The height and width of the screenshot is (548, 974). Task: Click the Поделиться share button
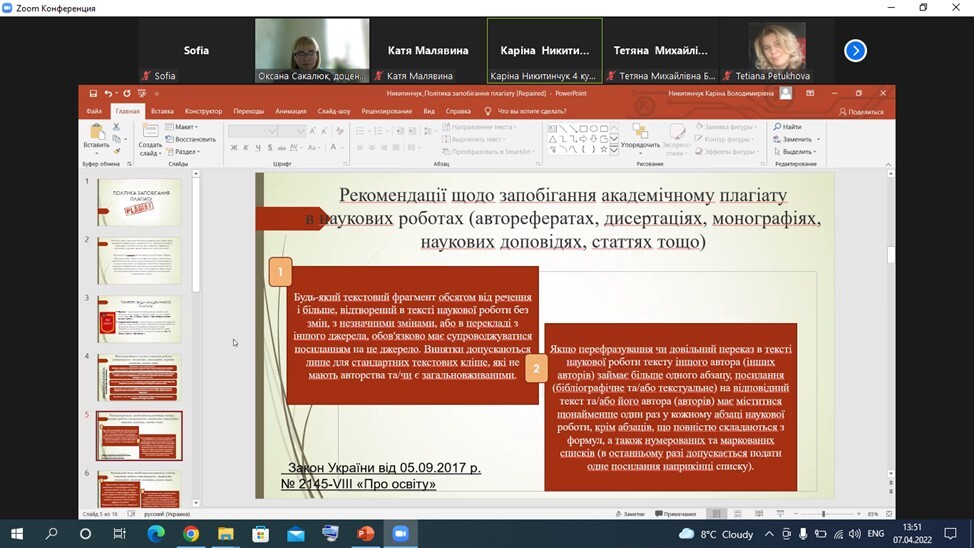point(860,112)
